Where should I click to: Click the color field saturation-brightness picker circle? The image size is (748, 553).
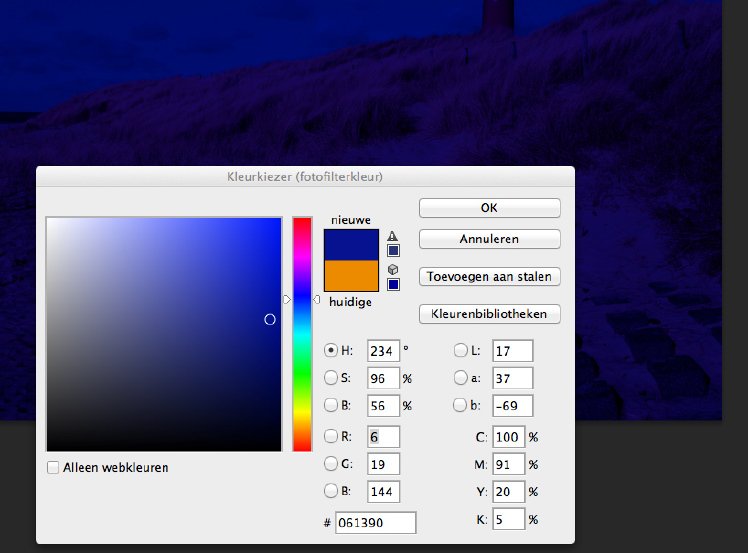pos(270,319)
